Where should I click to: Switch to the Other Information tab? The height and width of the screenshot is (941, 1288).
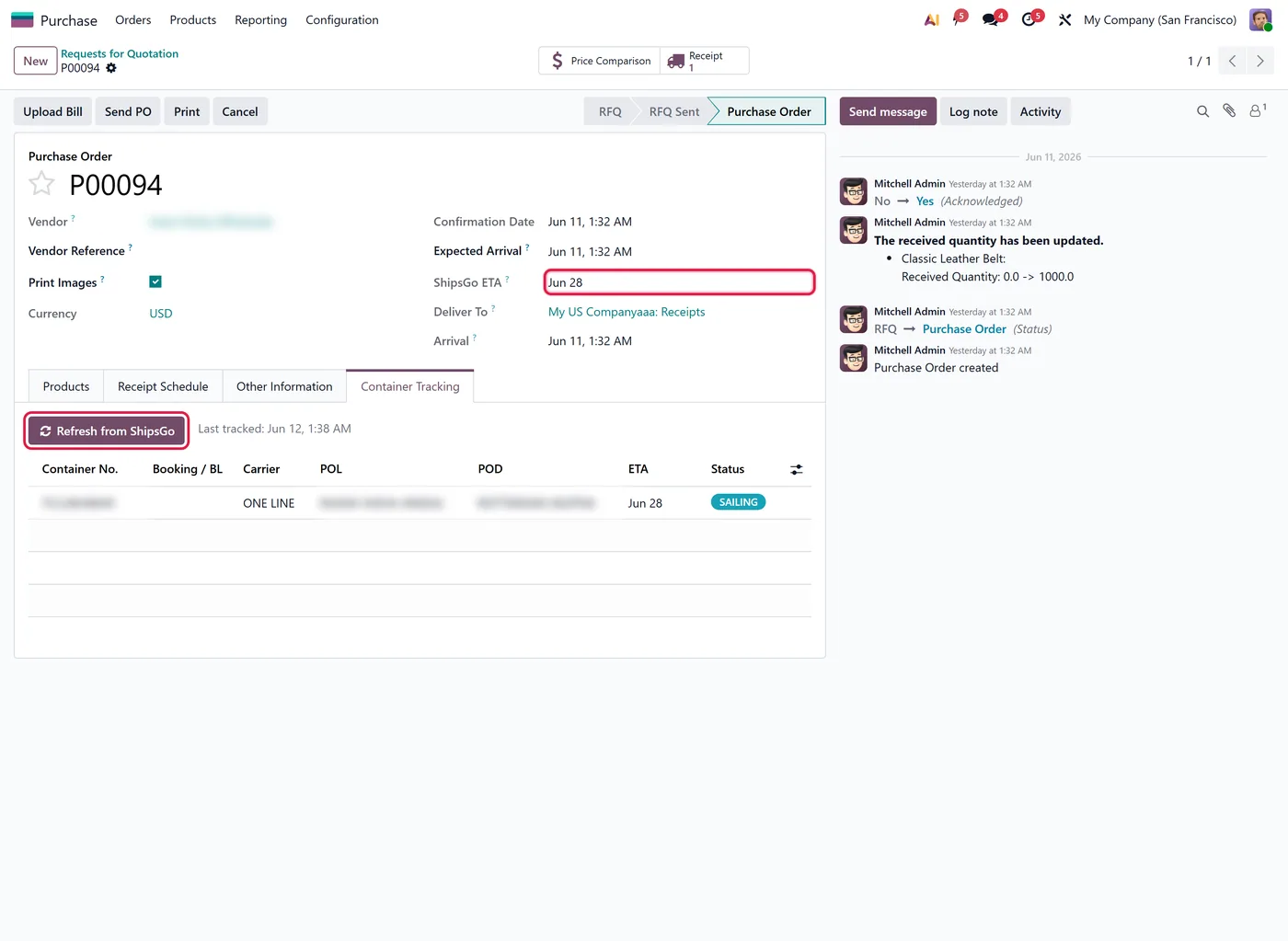pyautogui.click(x=284, y=386)
